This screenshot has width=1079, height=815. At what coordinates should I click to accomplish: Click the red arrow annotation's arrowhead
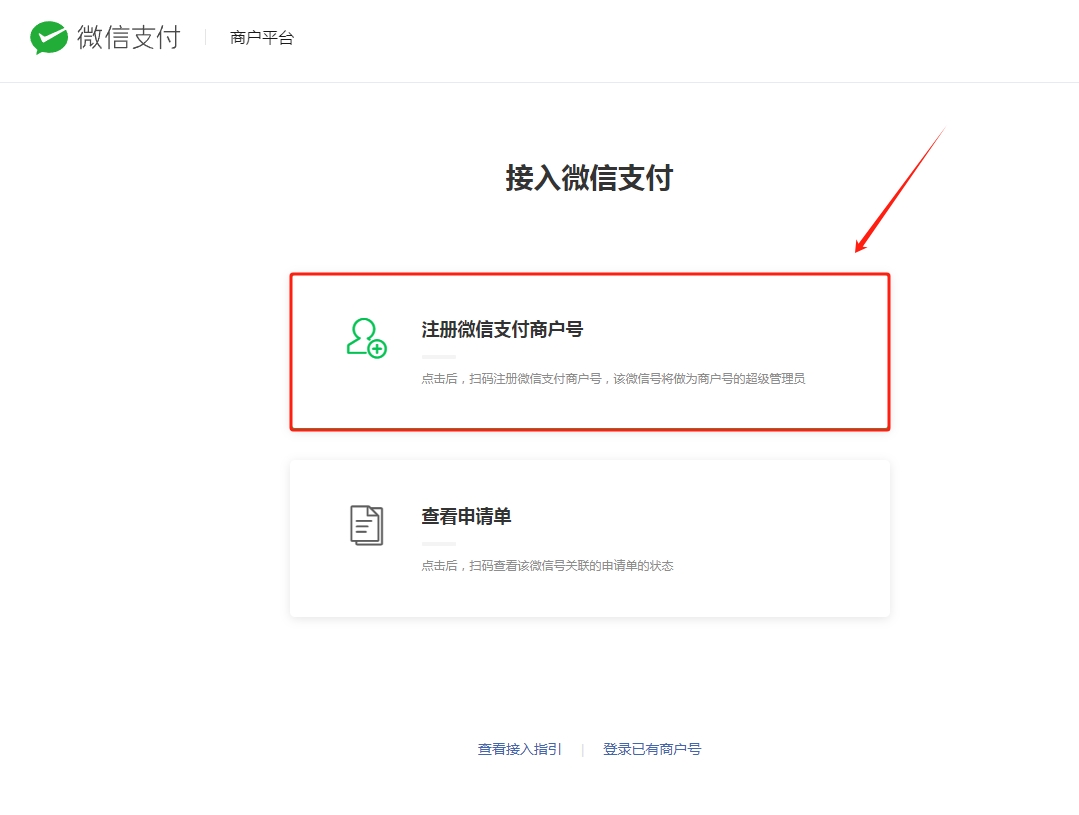[x=860, y=248]
